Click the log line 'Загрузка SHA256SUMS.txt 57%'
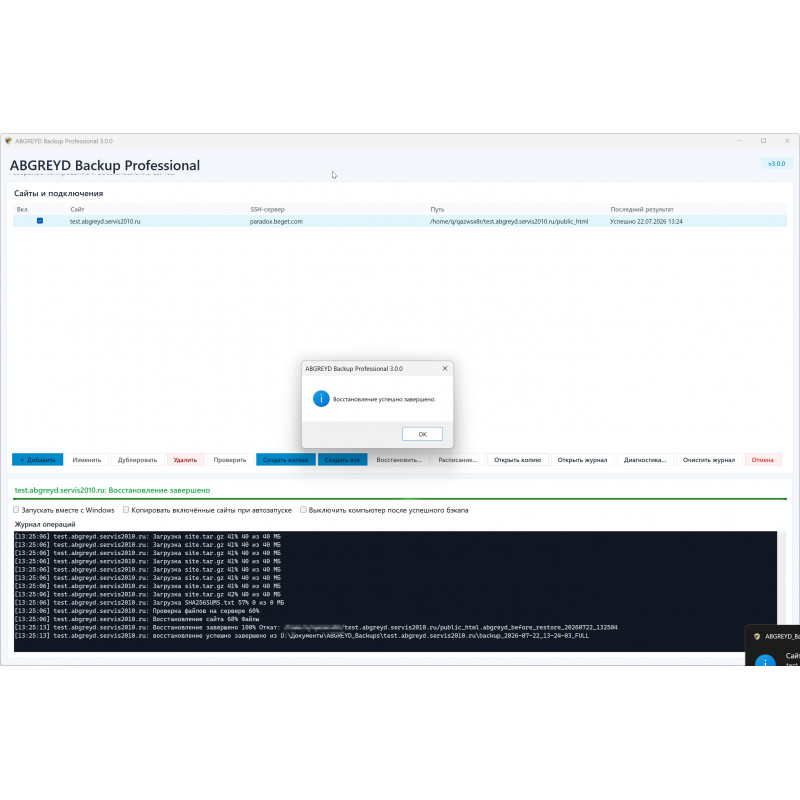 tap(218, 603)
